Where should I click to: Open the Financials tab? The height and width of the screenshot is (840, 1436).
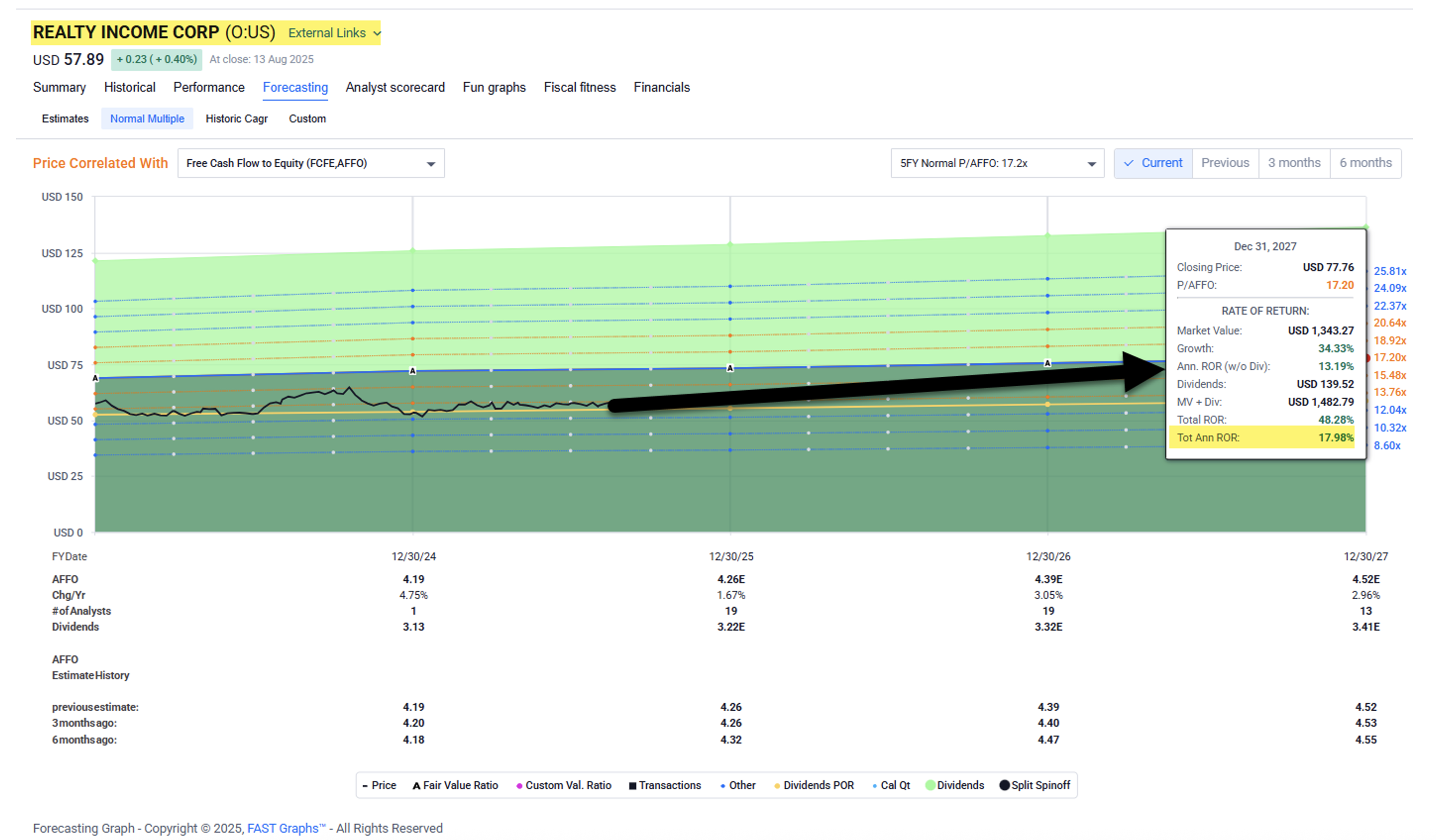point(661,87)
